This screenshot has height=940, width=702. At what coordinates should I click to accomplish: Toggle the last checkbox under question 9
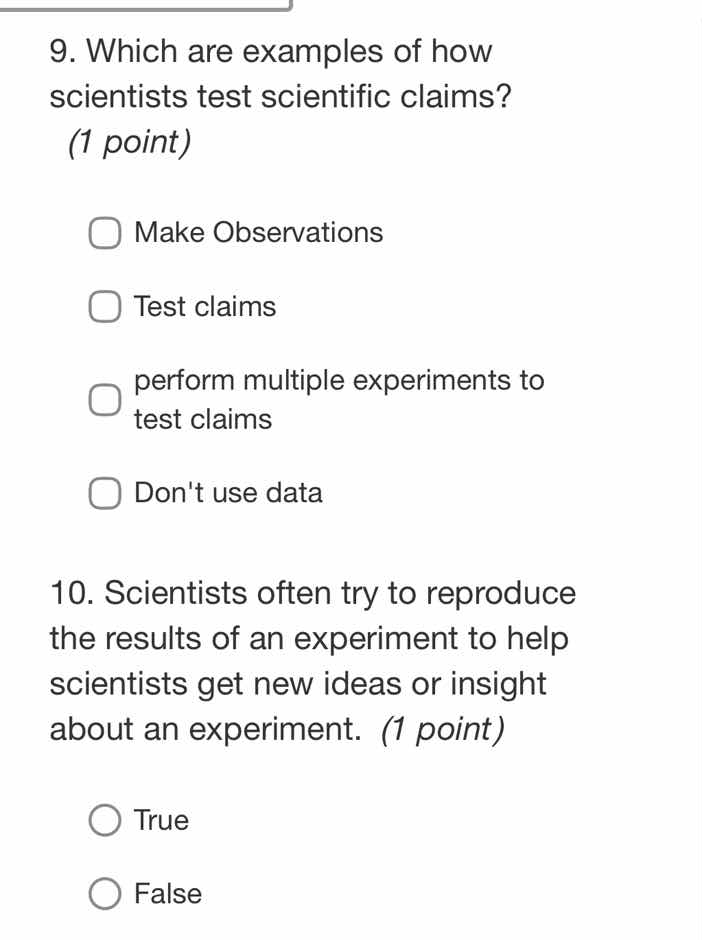[104, 493]
